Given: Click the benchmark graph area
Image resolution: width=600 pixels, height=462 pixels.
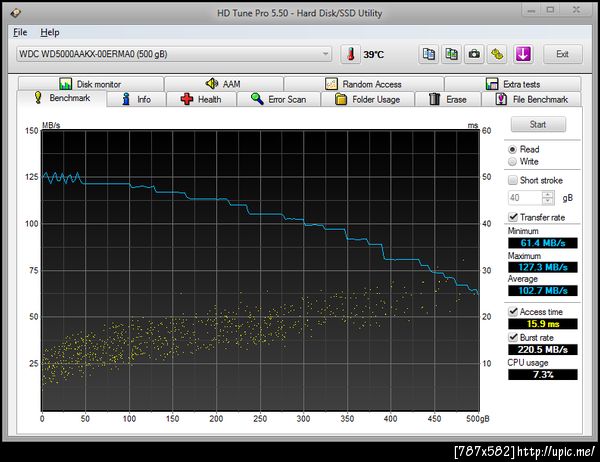Looking at the screenshot, I should click(260, 270).
